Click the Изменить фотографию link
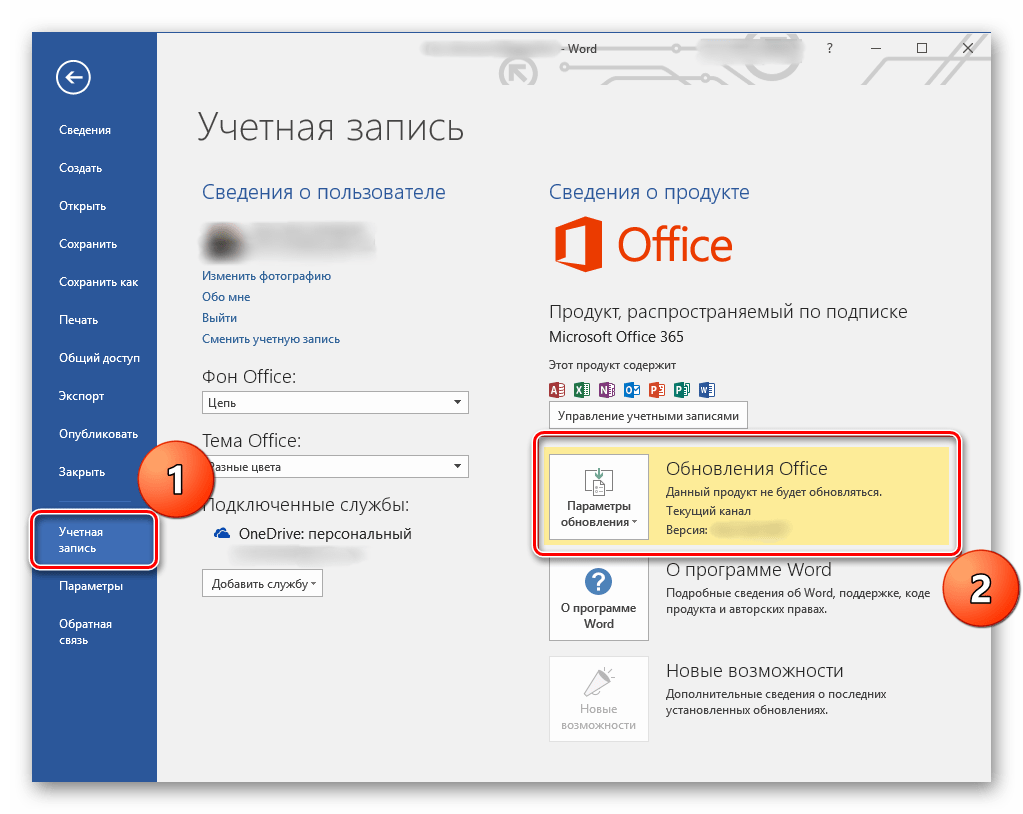1023x814 pixels. (x=266, y=276)
